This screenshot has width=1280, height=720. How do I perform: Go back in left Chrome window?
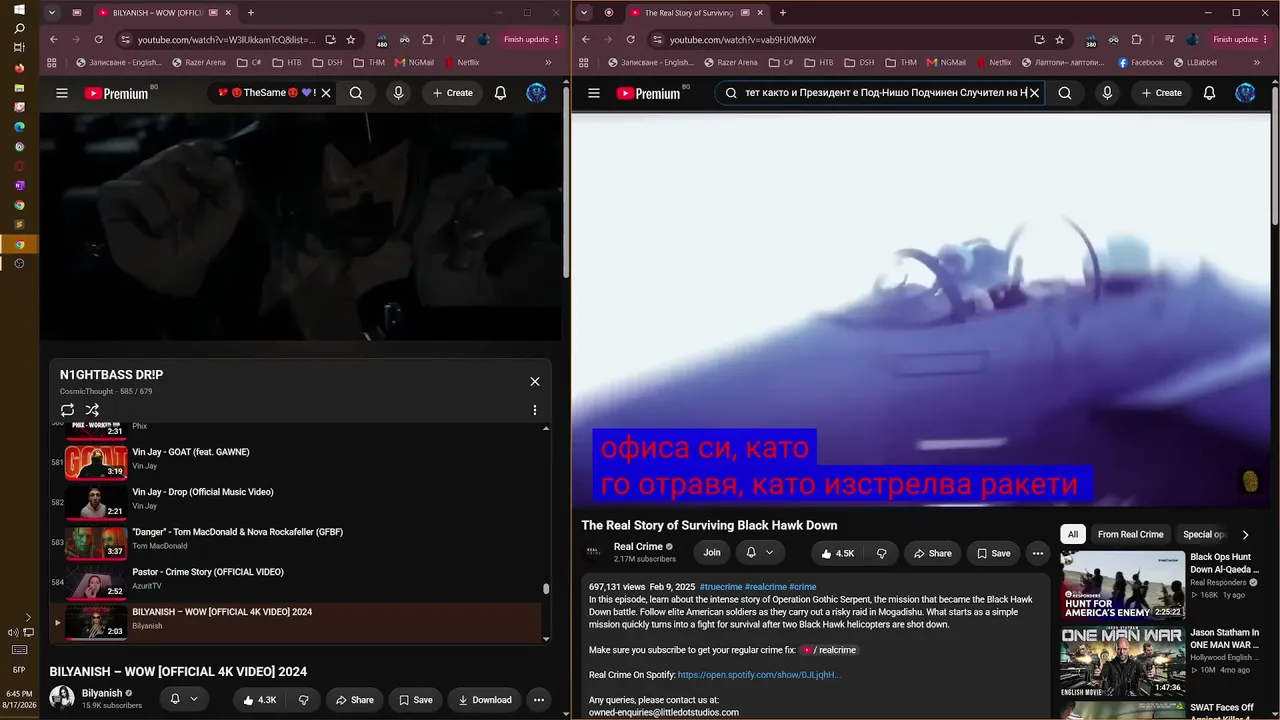tap(54, 40)
